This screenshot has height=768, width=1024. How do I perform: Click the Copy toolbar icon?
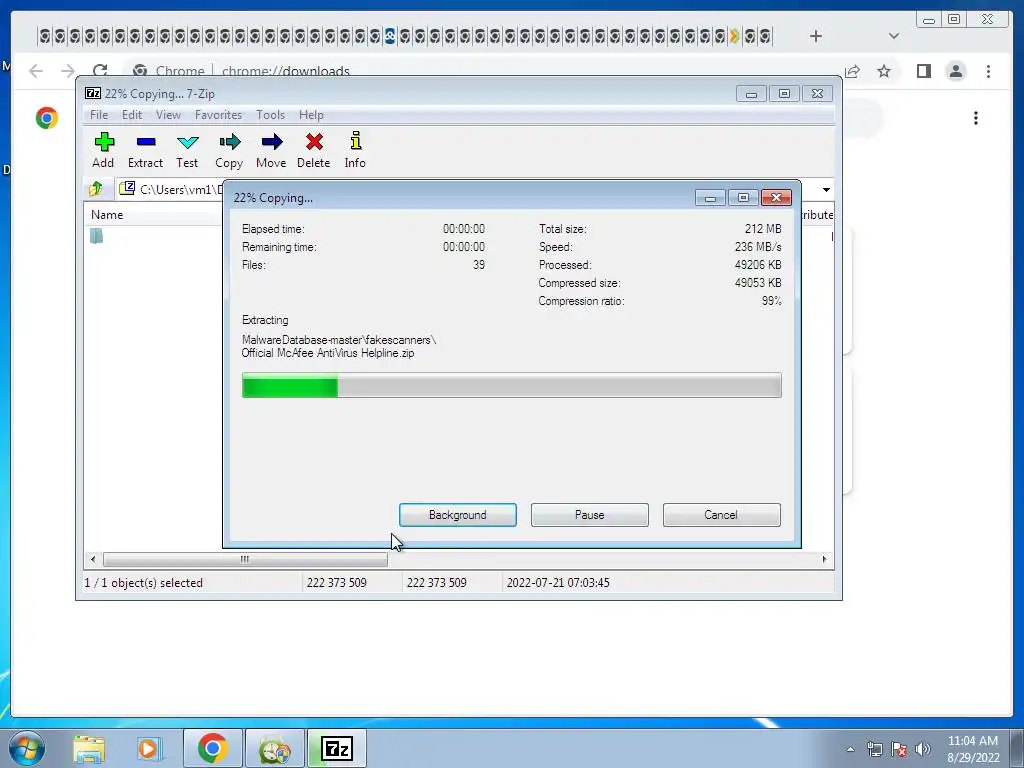pyautogui.click(x=229, y=150)
